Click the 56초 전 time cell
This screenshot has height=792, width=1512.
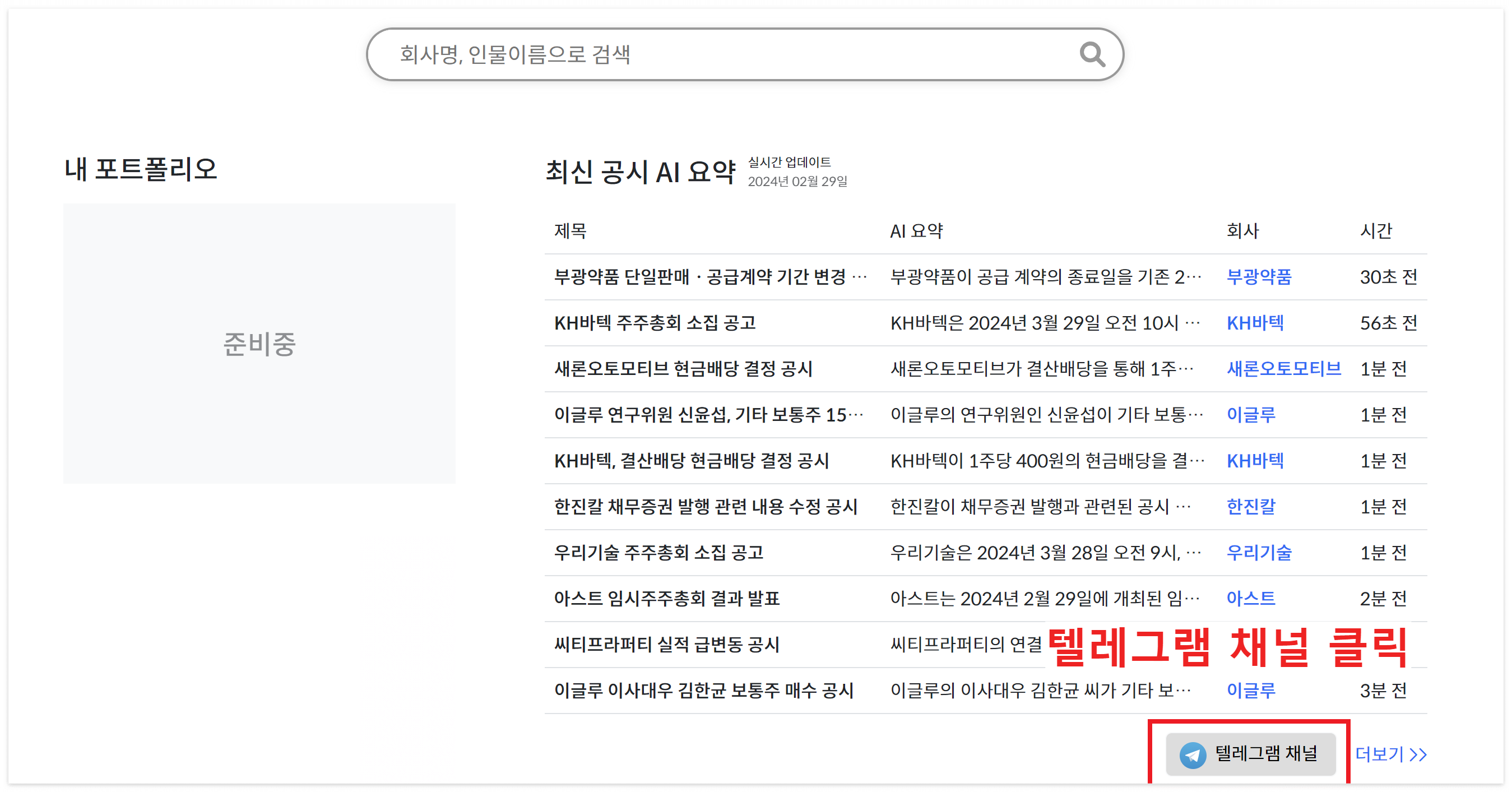click(x=1389, y=322)
